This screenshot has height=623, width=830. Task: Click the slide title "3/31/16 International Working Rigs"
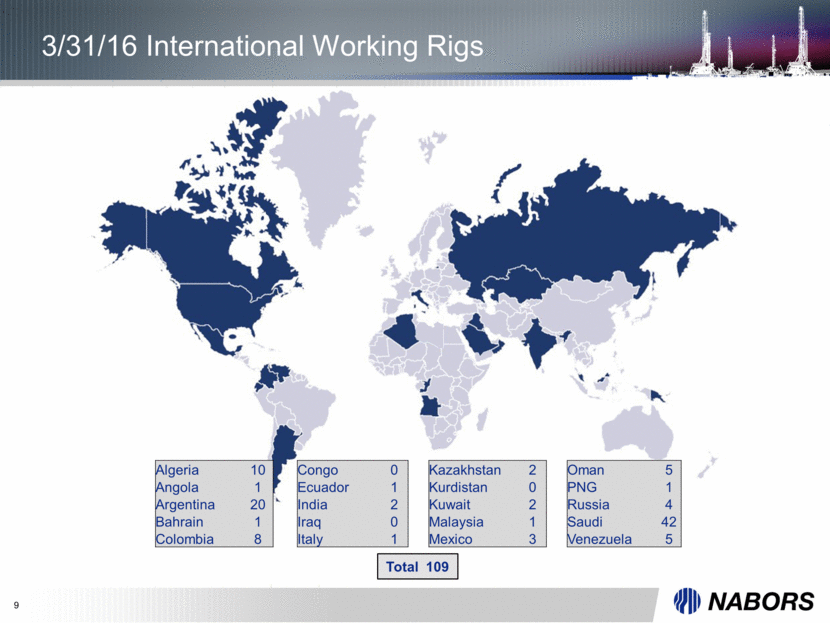248,45
